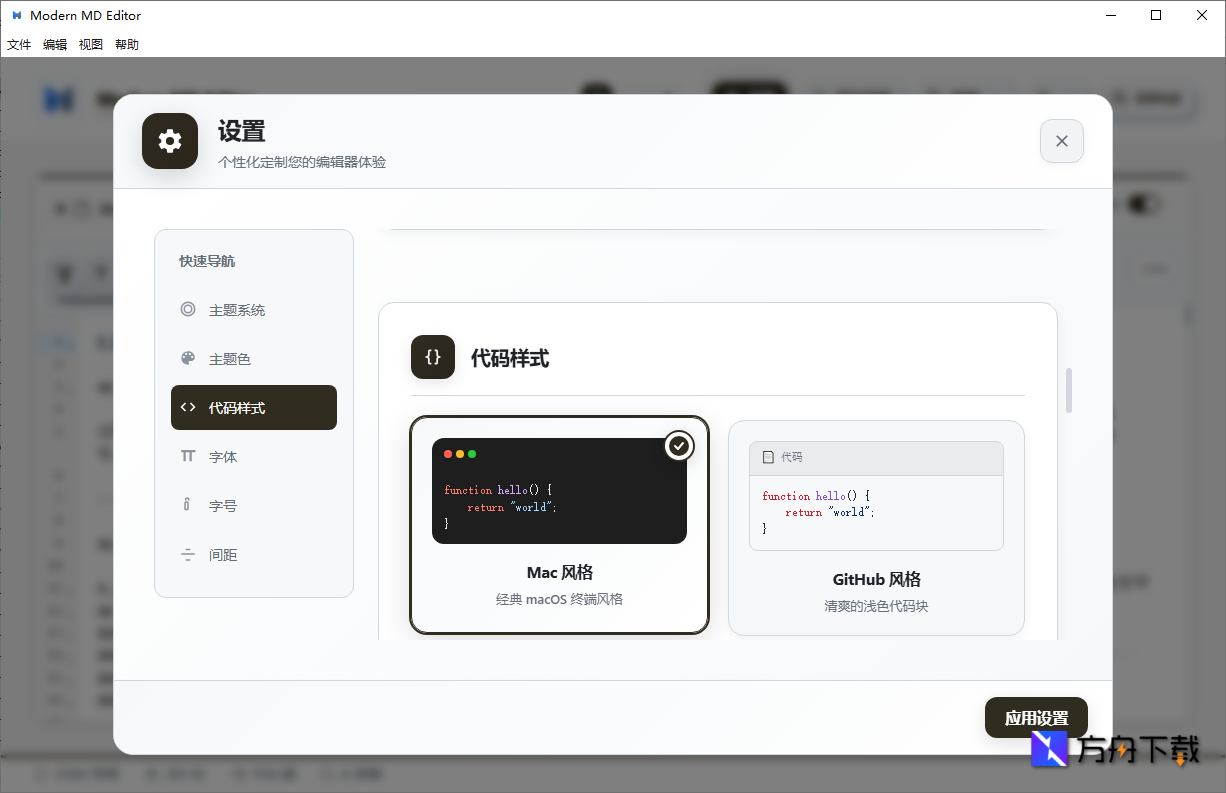This screenshot has width=1226, height=793.
Task: Click the red traffic light dot in Mac preview
Action: tap(447, 453)
